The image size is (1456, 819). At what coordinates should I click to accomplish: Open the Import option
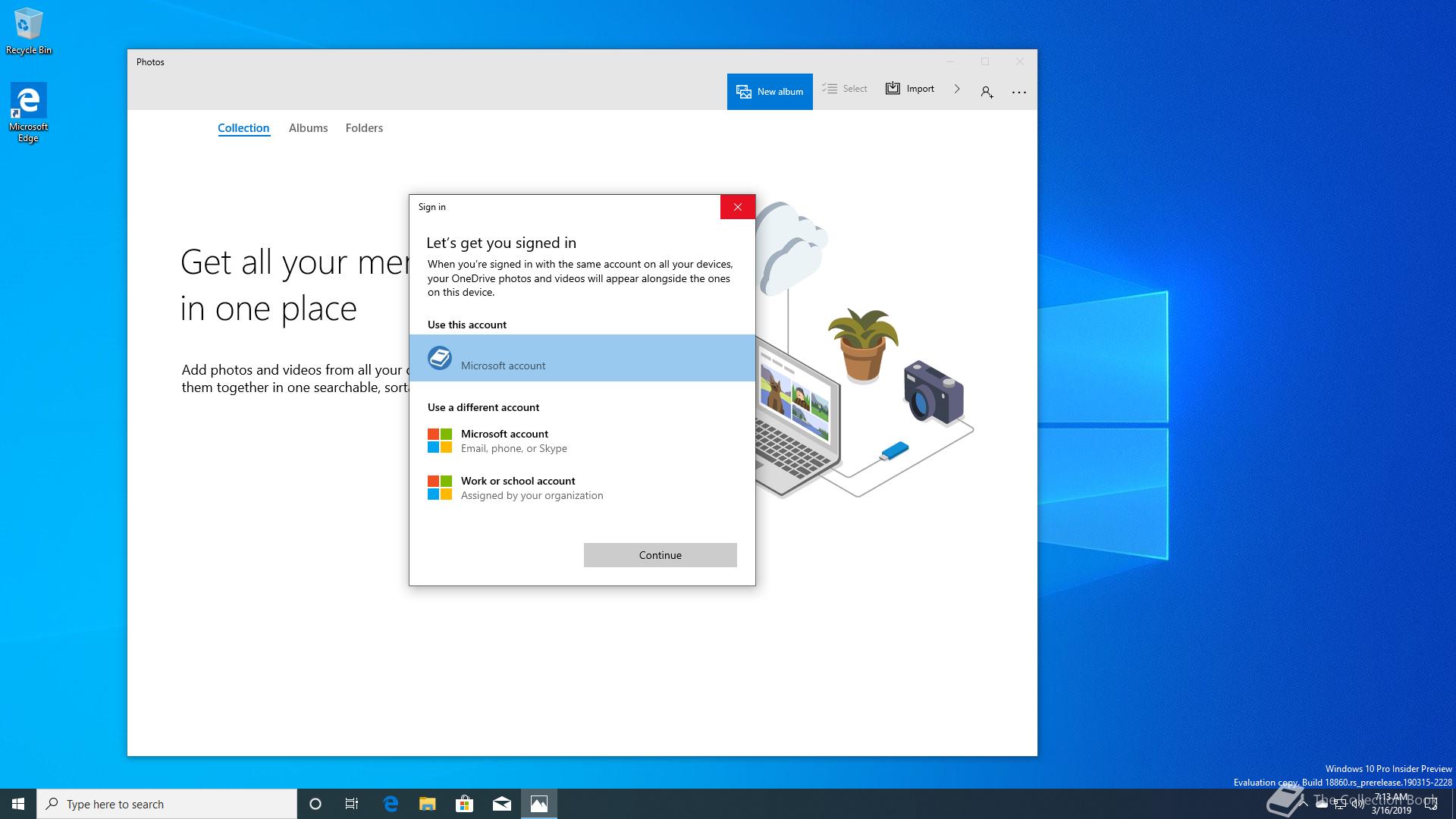[x=910, y=89]
